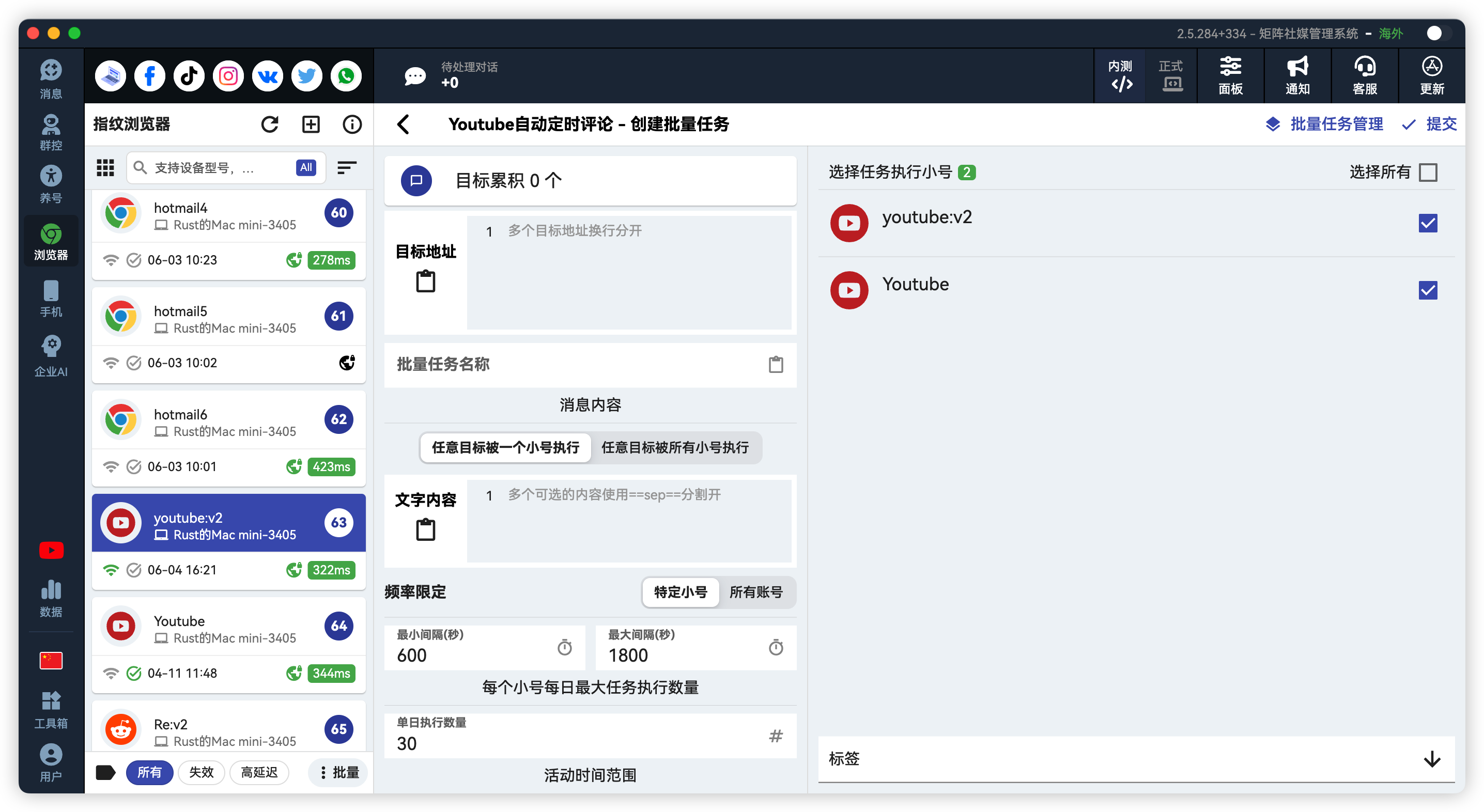This screenshot has height=812, width=1484.
Task: Open 批量任务管理 batch task management
Action: click(1324, 124)
